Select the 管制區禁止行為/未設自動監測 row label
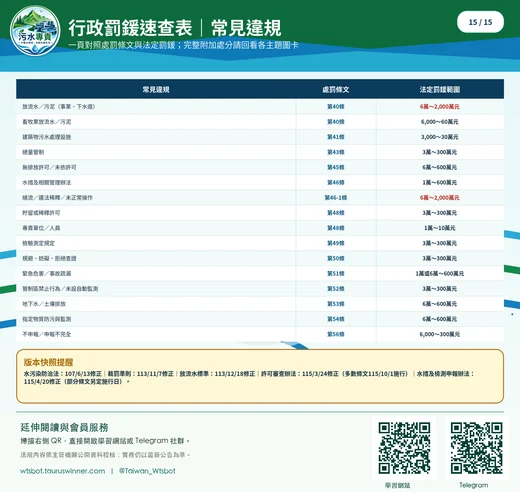 [60, 289]
